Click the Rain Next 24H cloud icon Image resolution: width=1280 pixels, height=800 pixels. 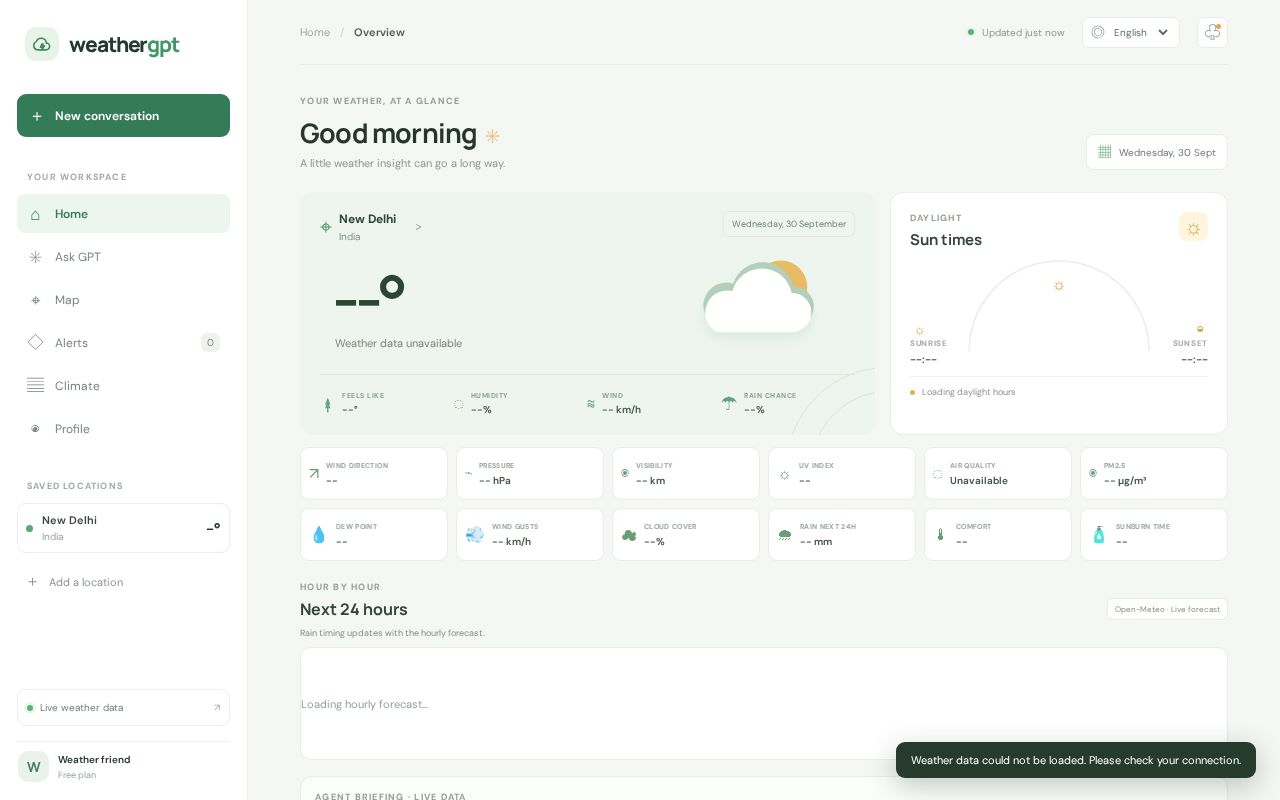pos(785,535)
